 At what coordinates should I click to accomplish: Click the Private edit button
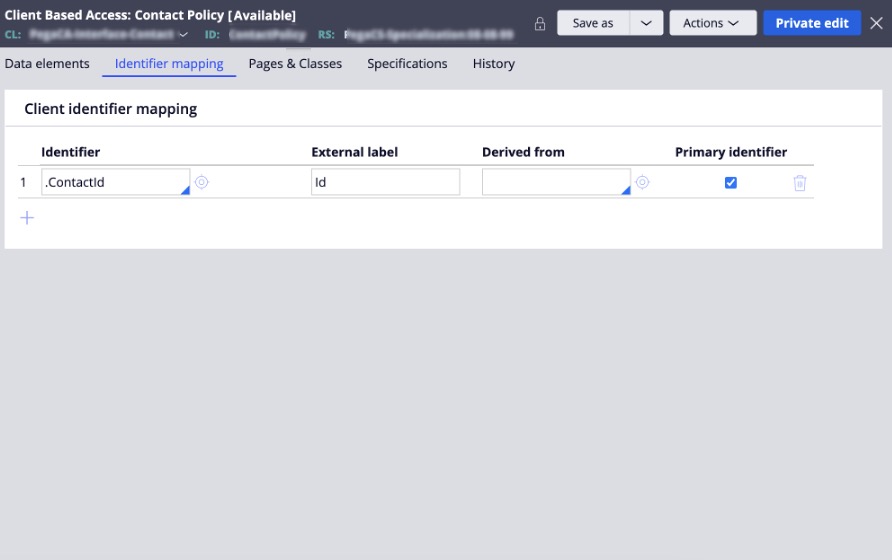(x=811, y=23)
